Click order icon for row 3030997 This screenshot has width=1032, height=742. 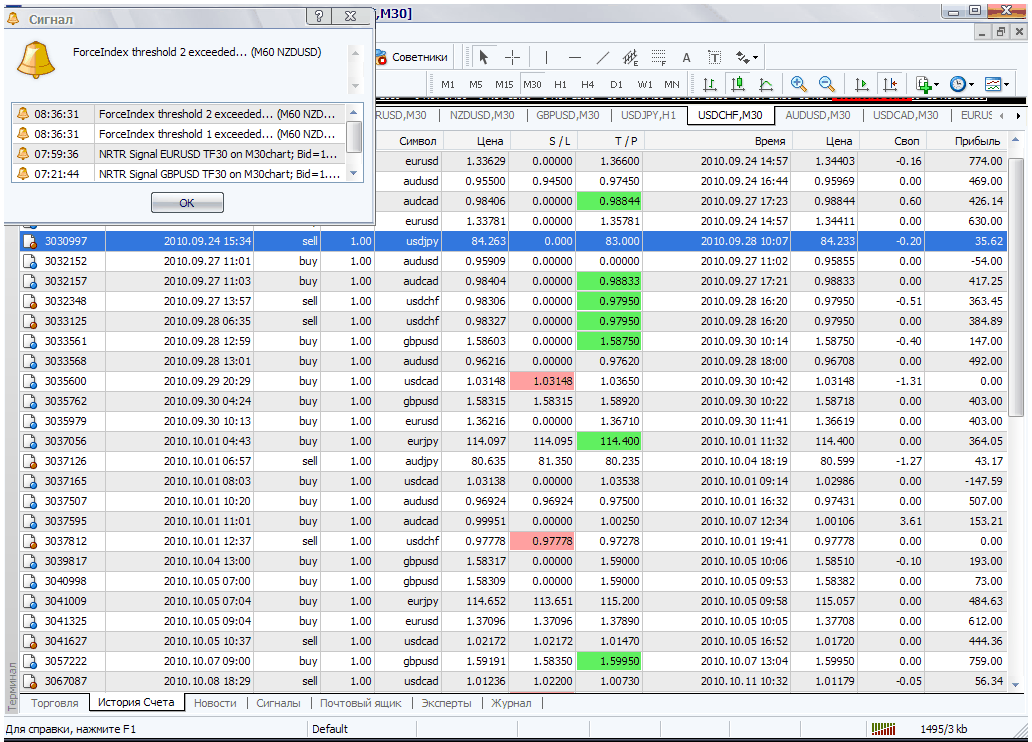(30, 242)
